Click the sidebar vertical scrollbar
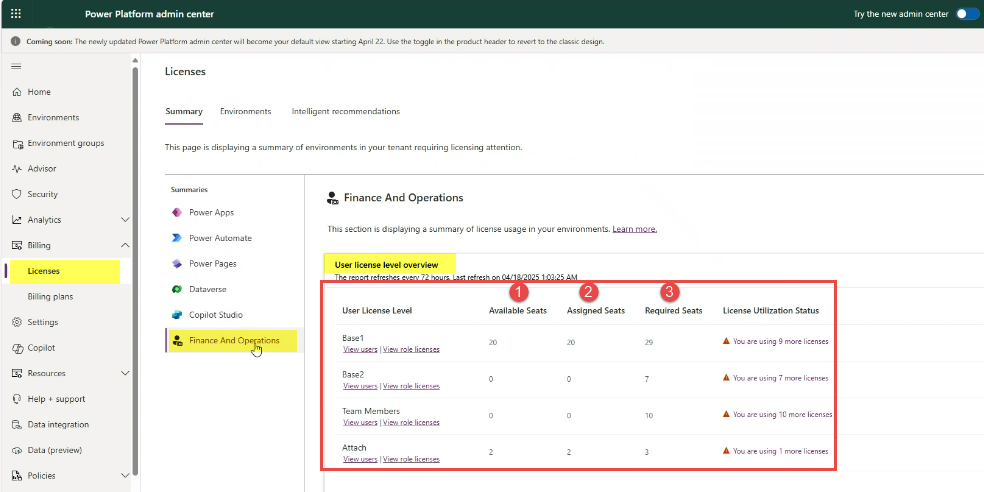The image size is (984, 492). [x=135, y=270]
